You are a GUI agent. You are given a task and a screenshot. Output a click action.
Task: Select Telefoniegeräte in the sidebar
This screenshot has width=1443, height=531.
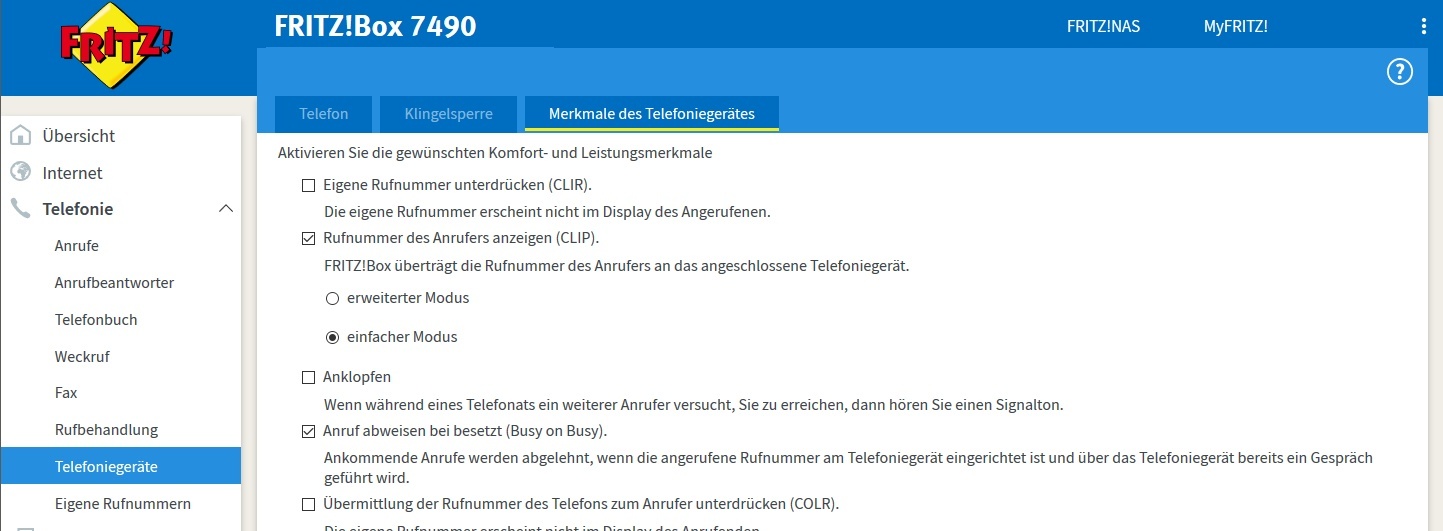(121, 466)
